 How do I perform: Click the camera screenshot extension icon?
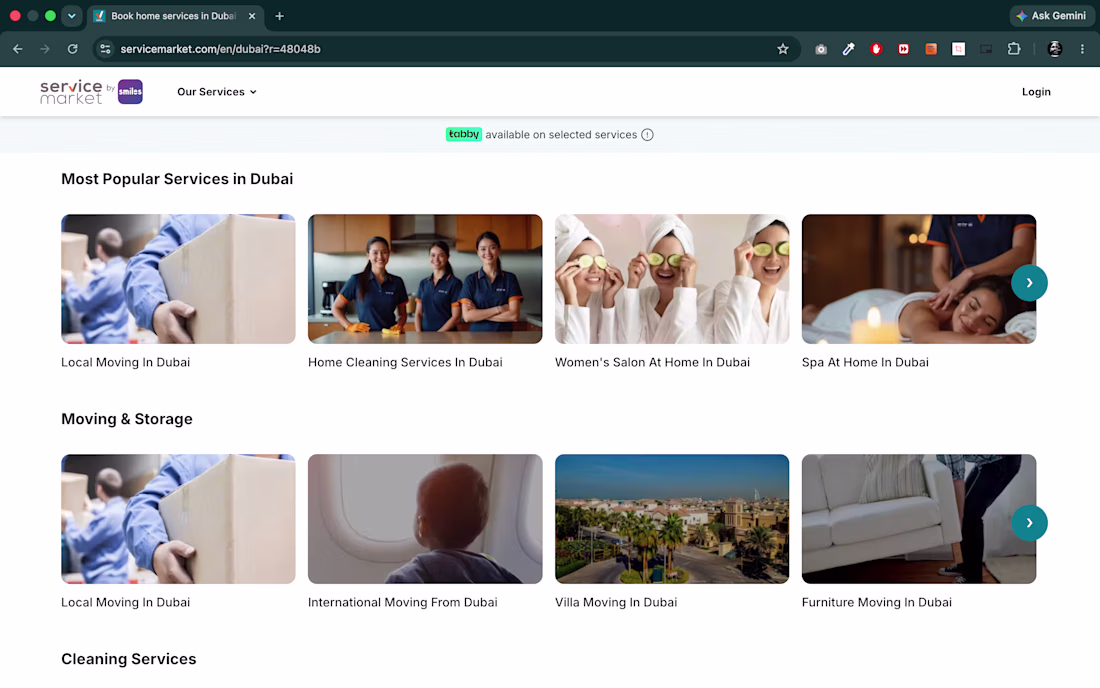[x=821, y=49]
